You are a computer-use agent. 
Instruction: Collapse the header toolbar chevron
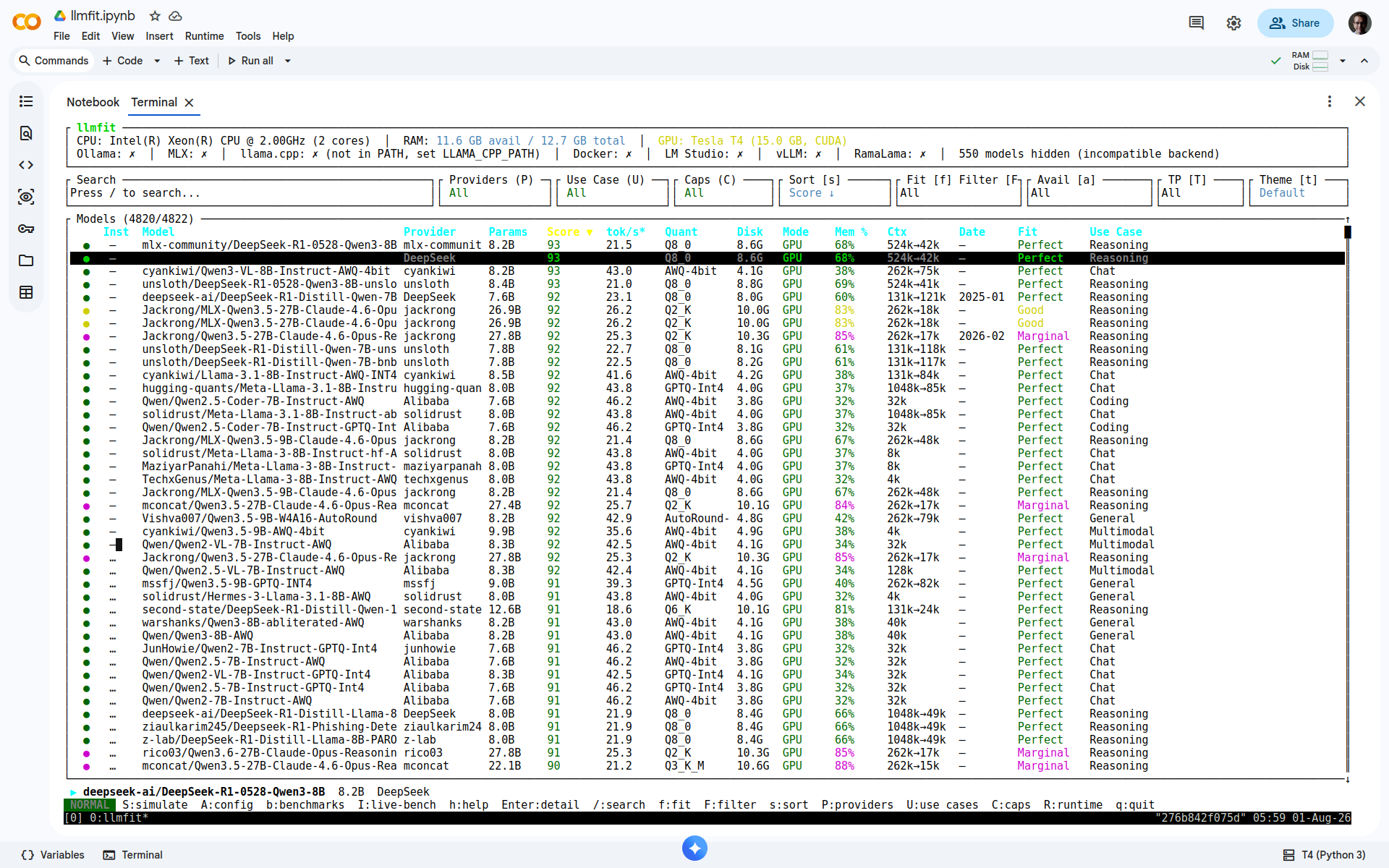tap(1364, 61)
